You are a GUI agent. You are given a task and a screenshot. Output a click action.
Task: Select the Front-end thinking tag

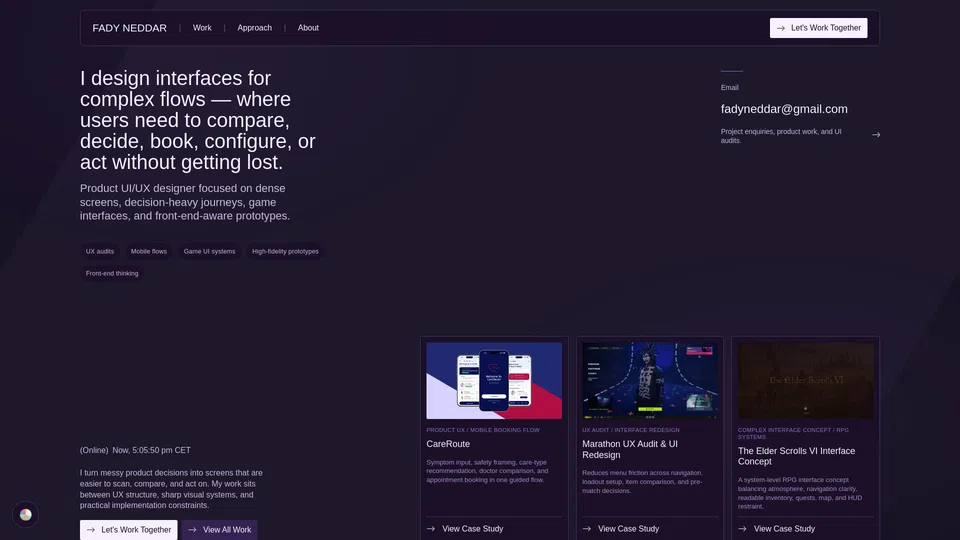(112, 274)
